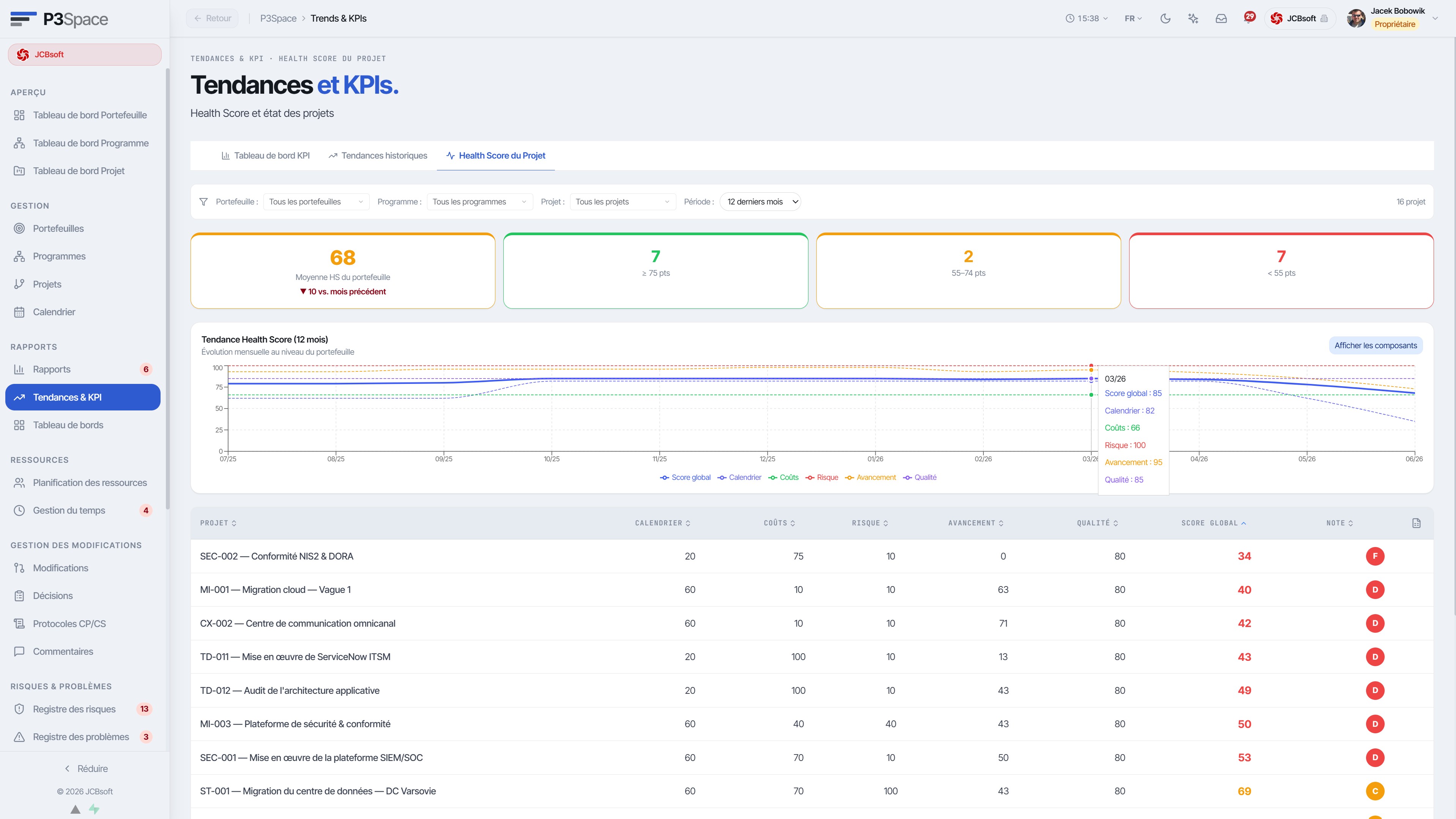This screenshot has width=1456, height=819.
Task: Switch to Tendances historiques tab
Action: 378,156
